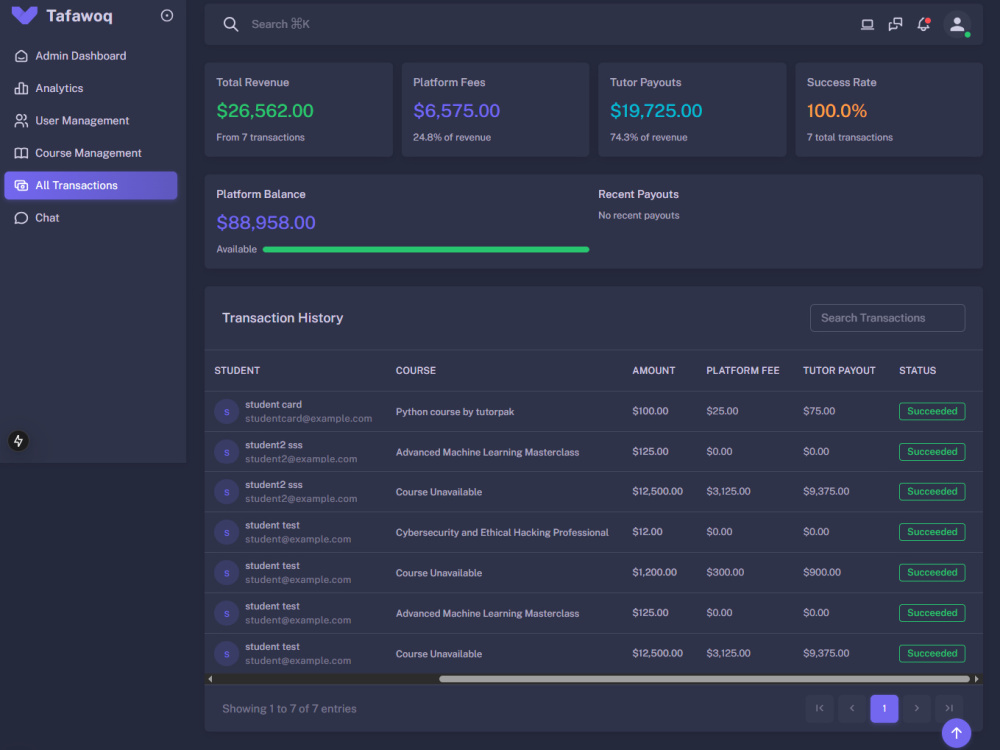This screenshot has width=1000, height=750.
Task: Click 'No recent payouts' text
Action: click(638, 216)
